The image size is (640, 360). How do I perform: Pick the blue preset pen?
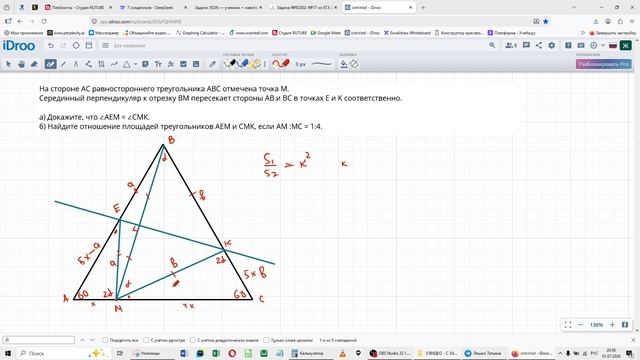(243, 64)
